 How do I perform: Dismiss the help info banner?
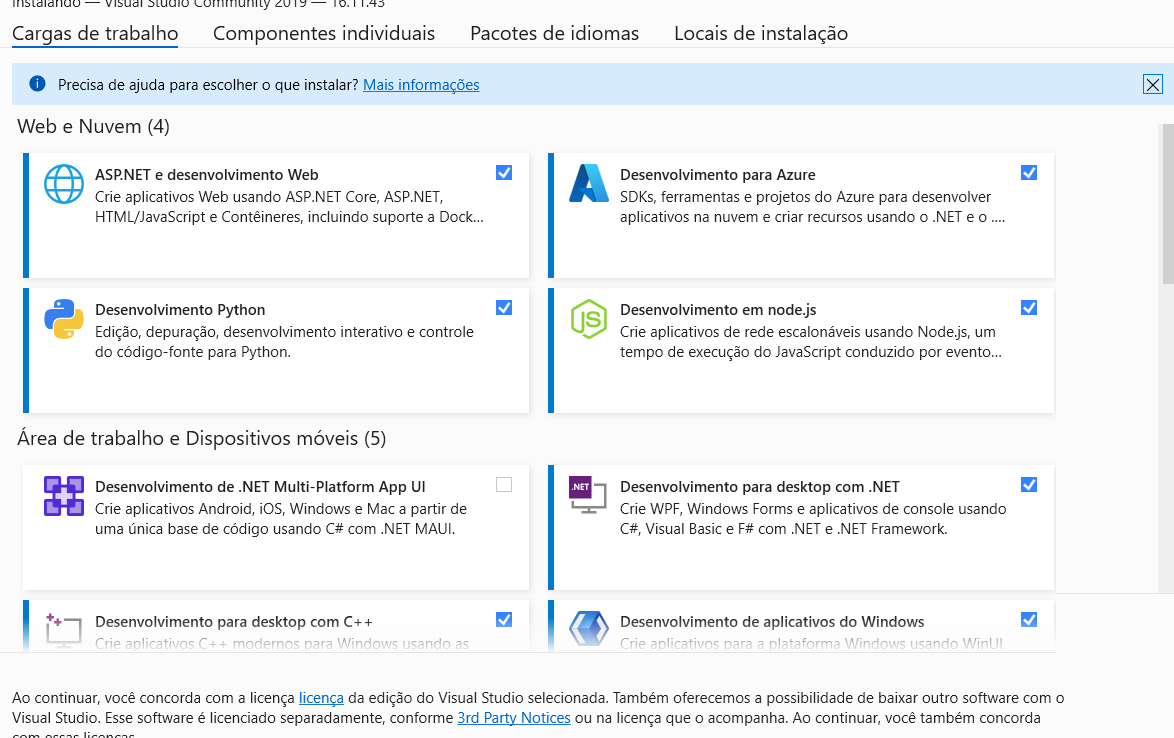[x=1152, y=85]
